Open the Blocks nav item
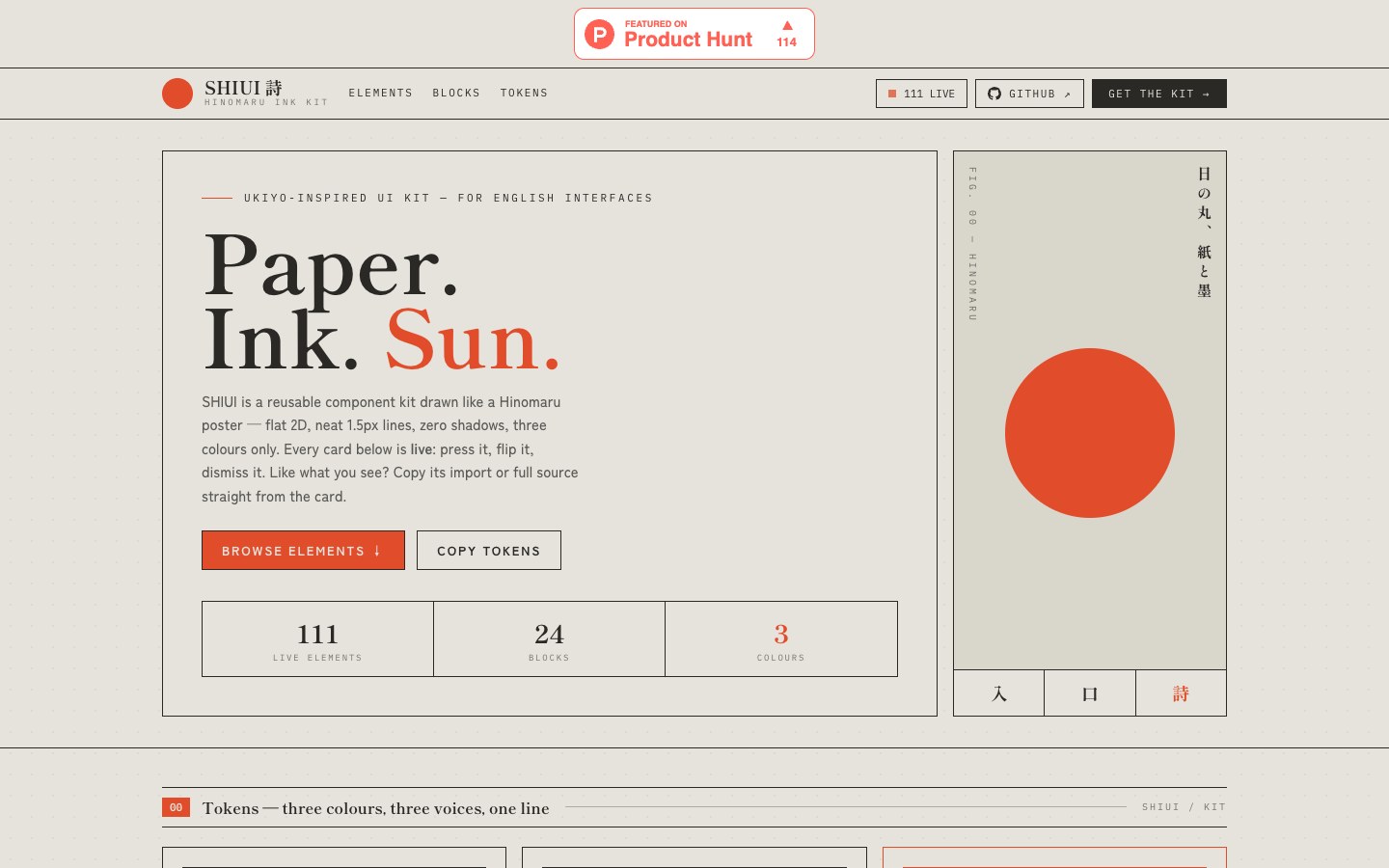 coord(456,94)
